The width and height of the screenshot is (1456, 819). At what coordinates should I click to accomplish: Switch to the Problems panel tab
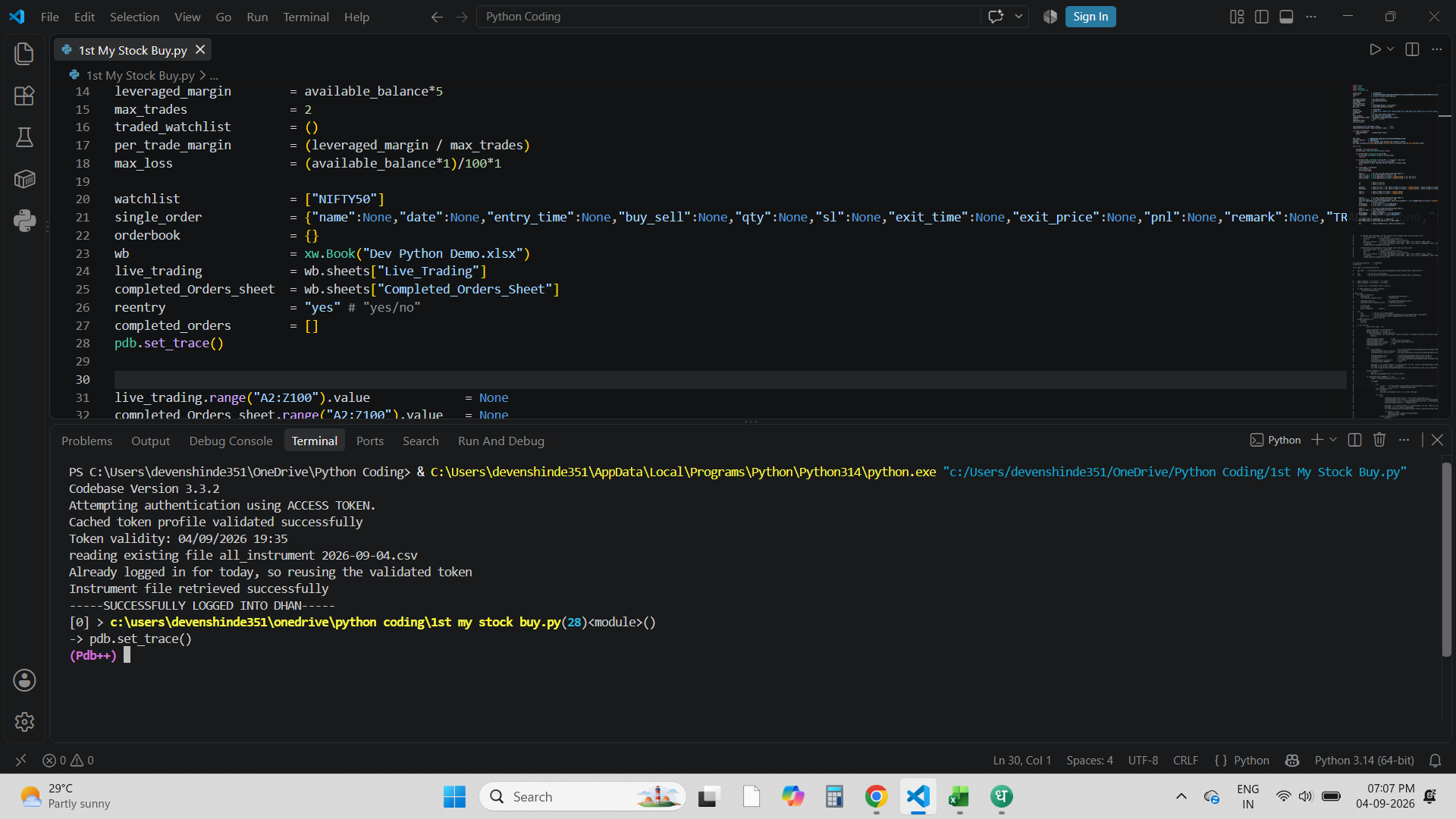[x=86, y=441]
